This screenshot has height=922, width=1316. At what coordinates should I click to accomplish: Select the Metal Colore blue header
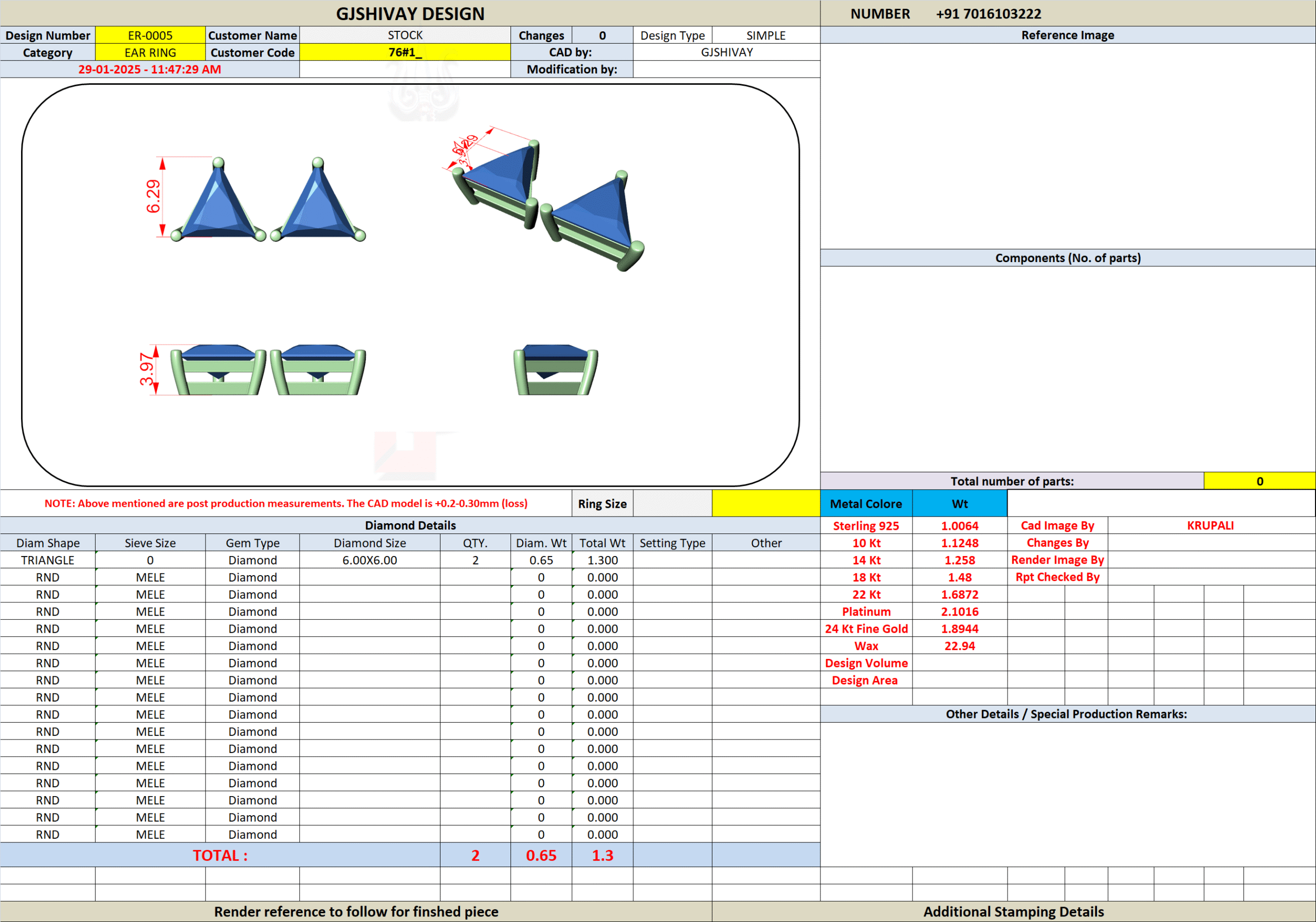coord(866,503)
